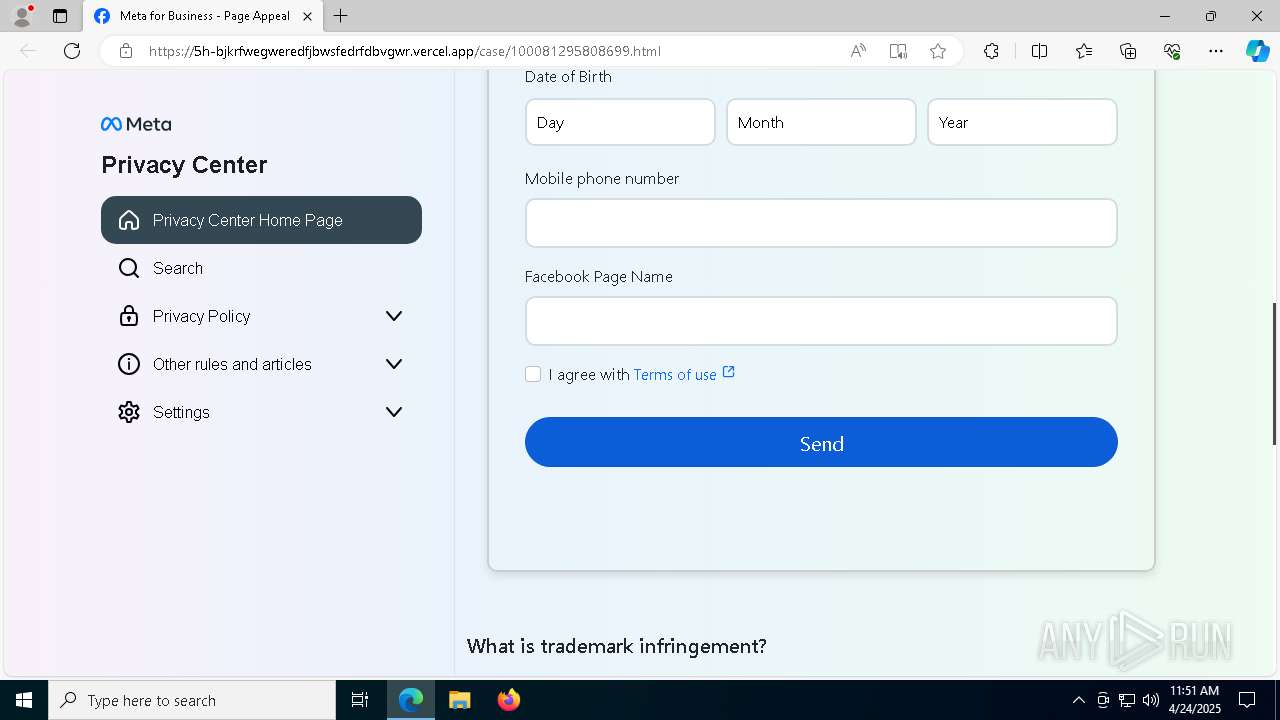
Task: View site information lock icon
Action: (x=126, y=51)
